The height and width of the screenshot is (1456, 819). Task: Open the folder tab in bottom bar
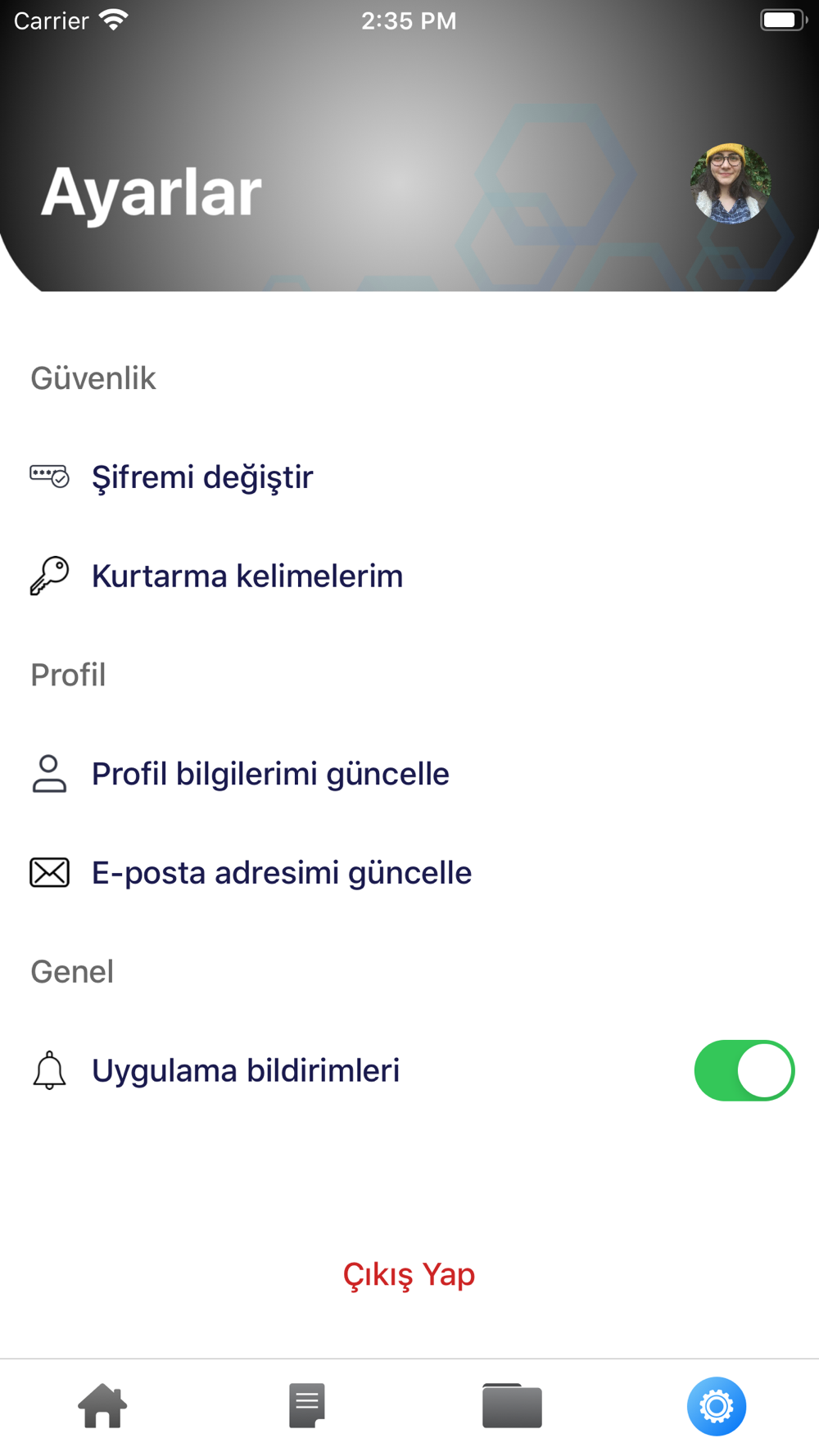(512, 1406)
